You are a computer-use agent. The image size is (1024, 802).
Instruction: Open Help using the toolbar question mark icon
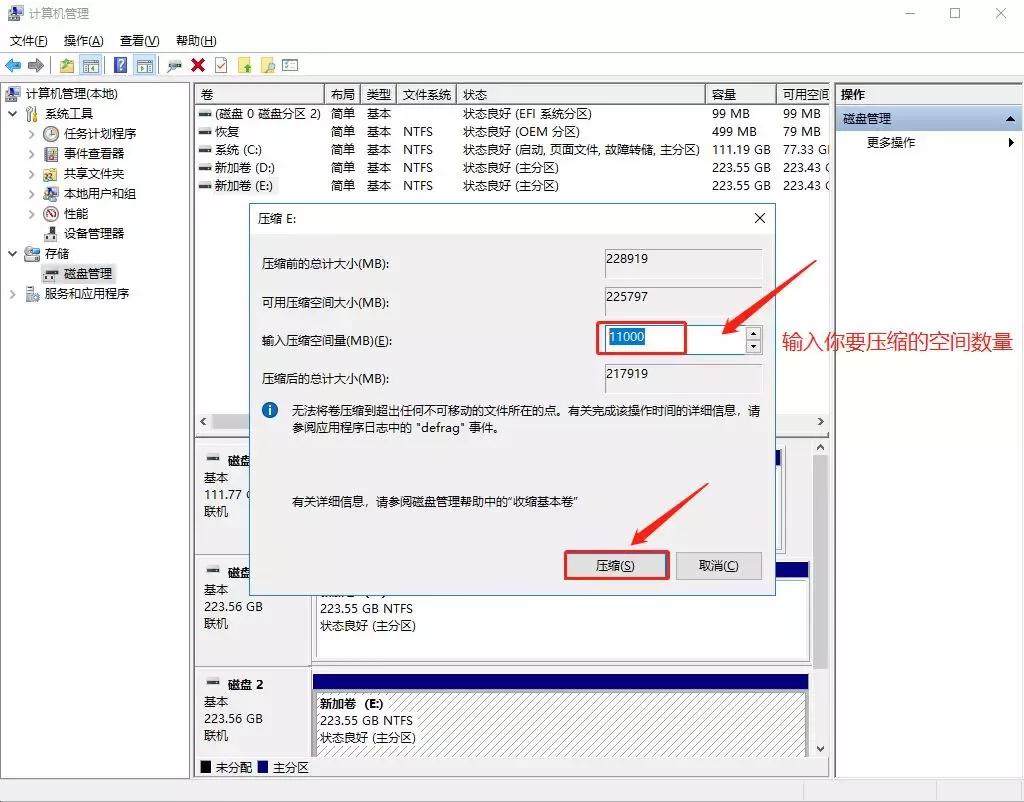[x=122, y=64]
